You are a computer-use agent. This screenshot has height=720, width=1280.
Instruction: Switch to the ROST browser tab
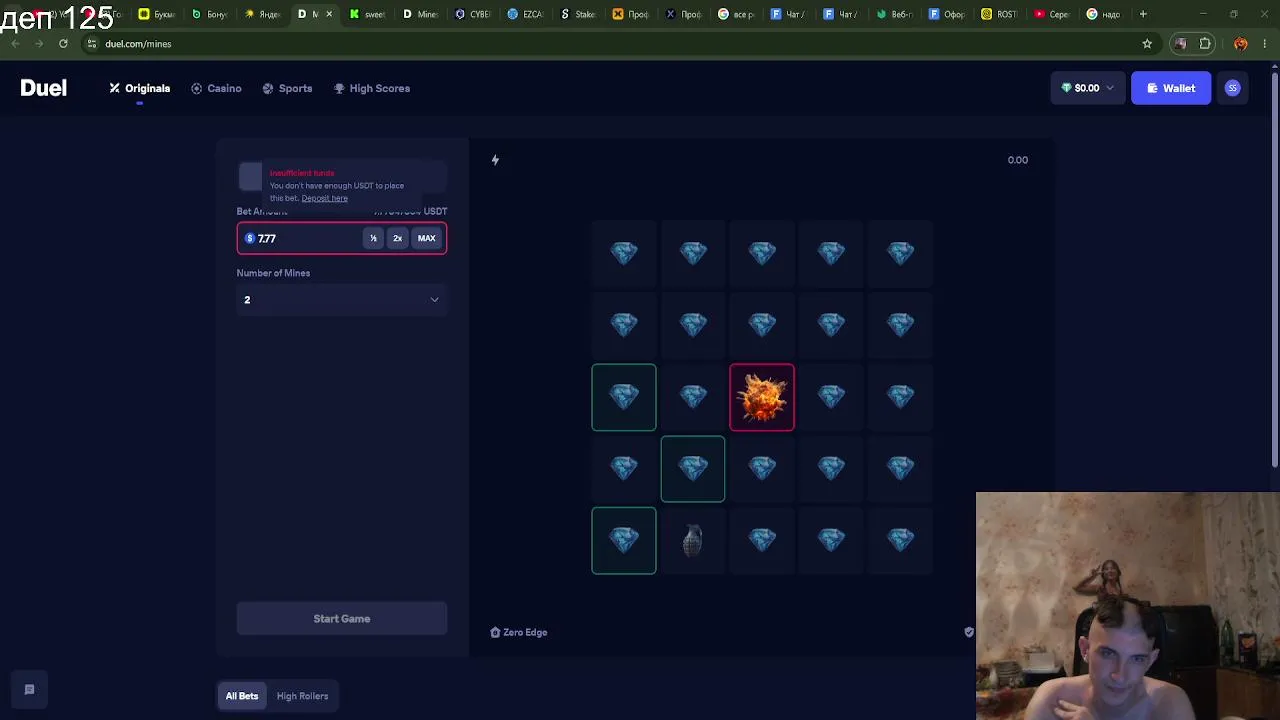[999, 14]
